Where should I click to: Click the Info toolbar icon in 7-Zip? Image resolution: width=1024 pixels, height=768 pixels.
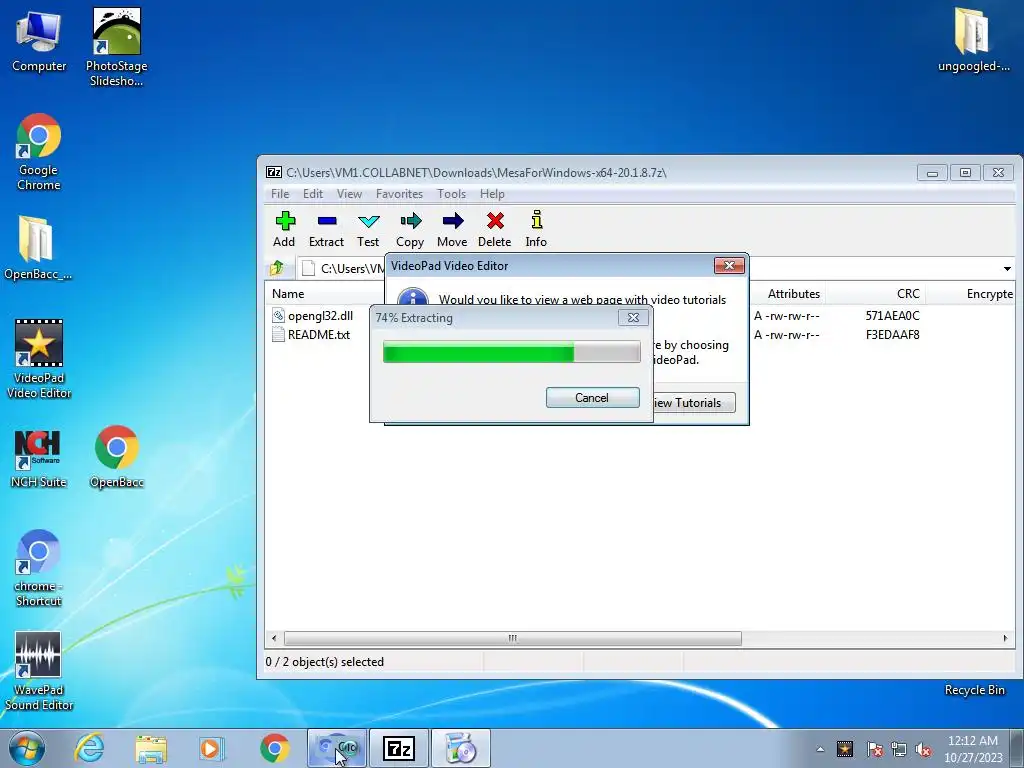[x=536, y=229]
